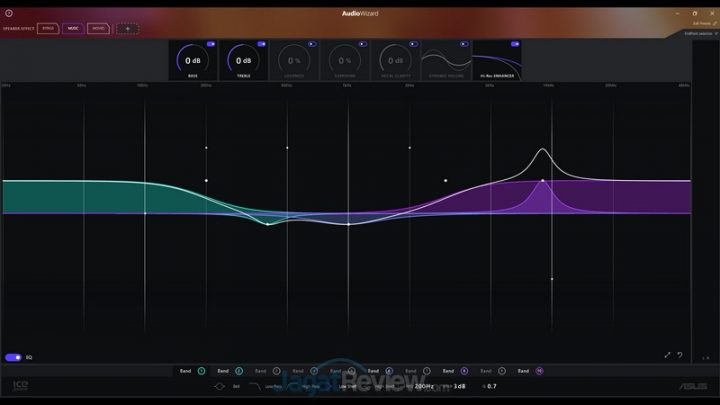Select the Stereo speaker effect preset
Screen dimensions: 720x405
coord(48,28)
